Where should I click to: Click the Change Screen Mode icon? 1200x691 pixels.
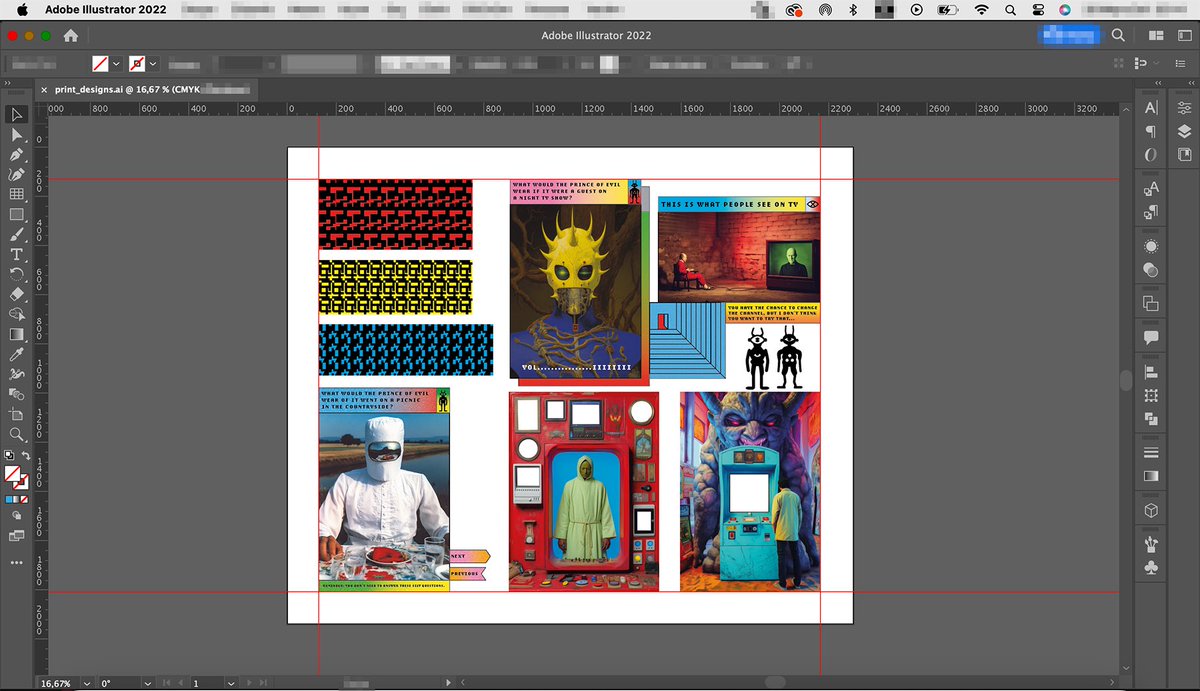pos(16,536)
